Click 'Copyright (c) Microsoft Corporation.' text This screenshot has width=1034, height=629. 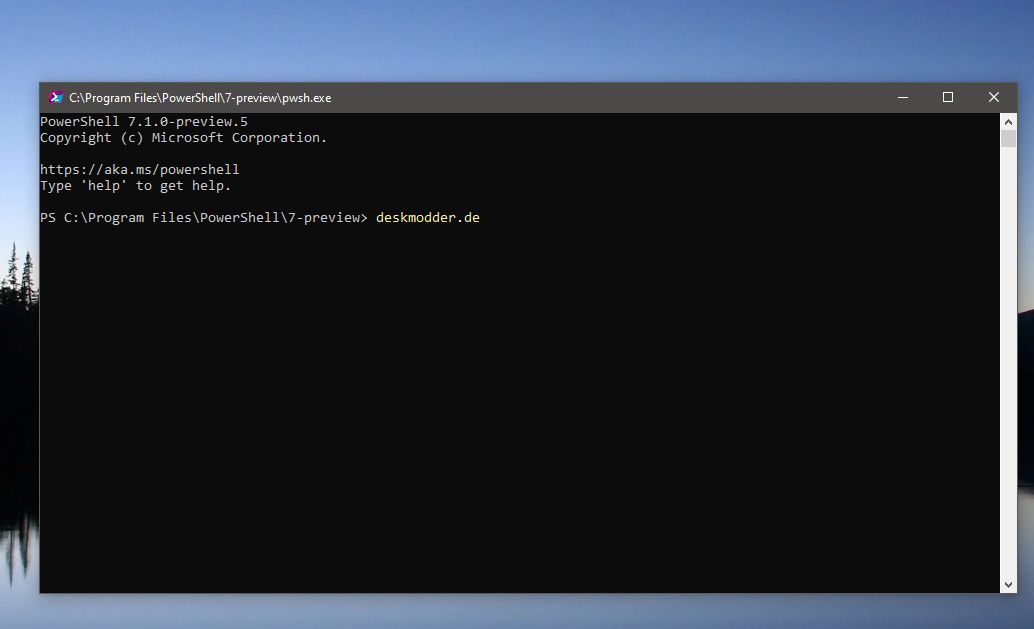[x=183, y=138]
